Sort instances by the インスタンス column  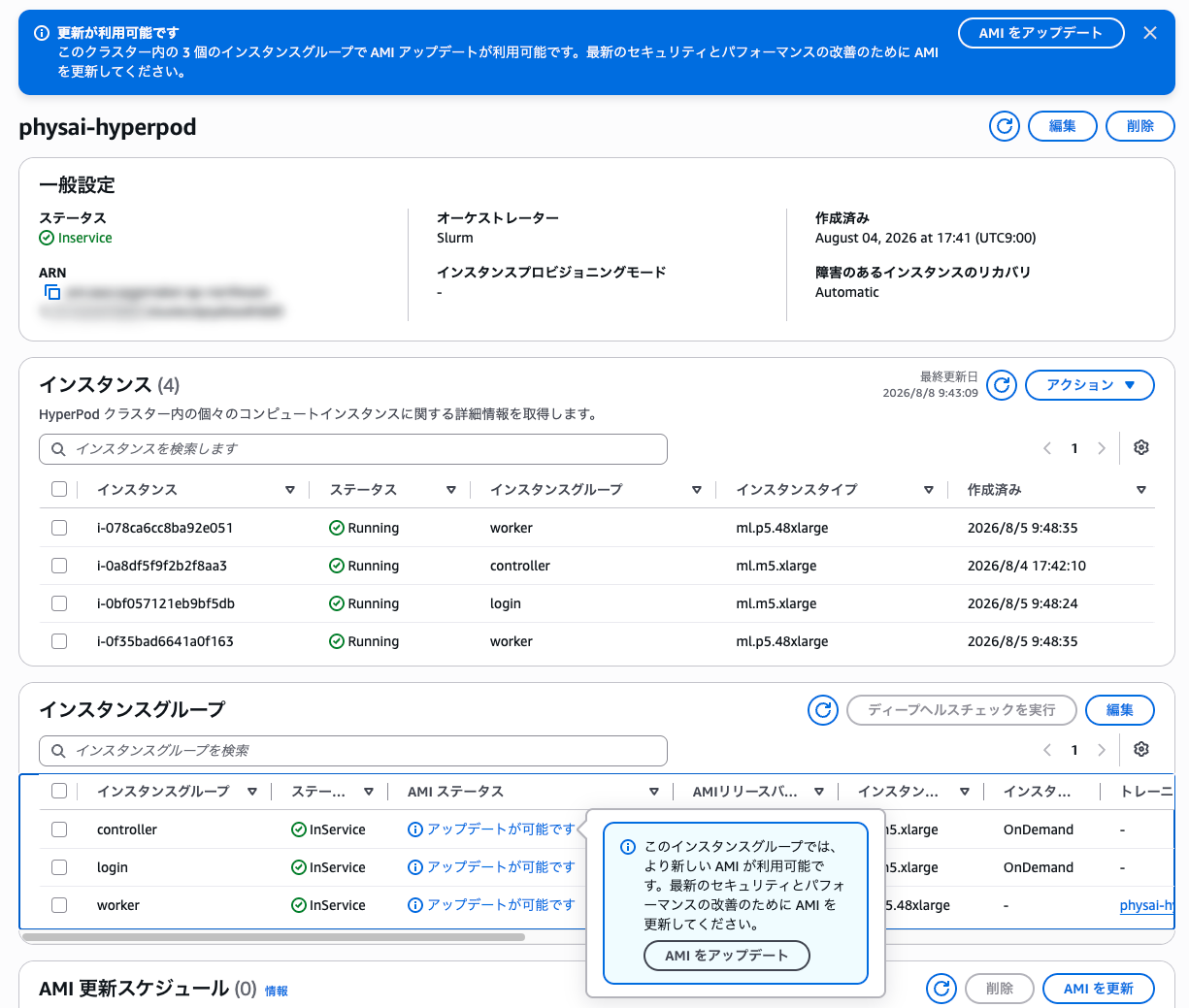290,490
